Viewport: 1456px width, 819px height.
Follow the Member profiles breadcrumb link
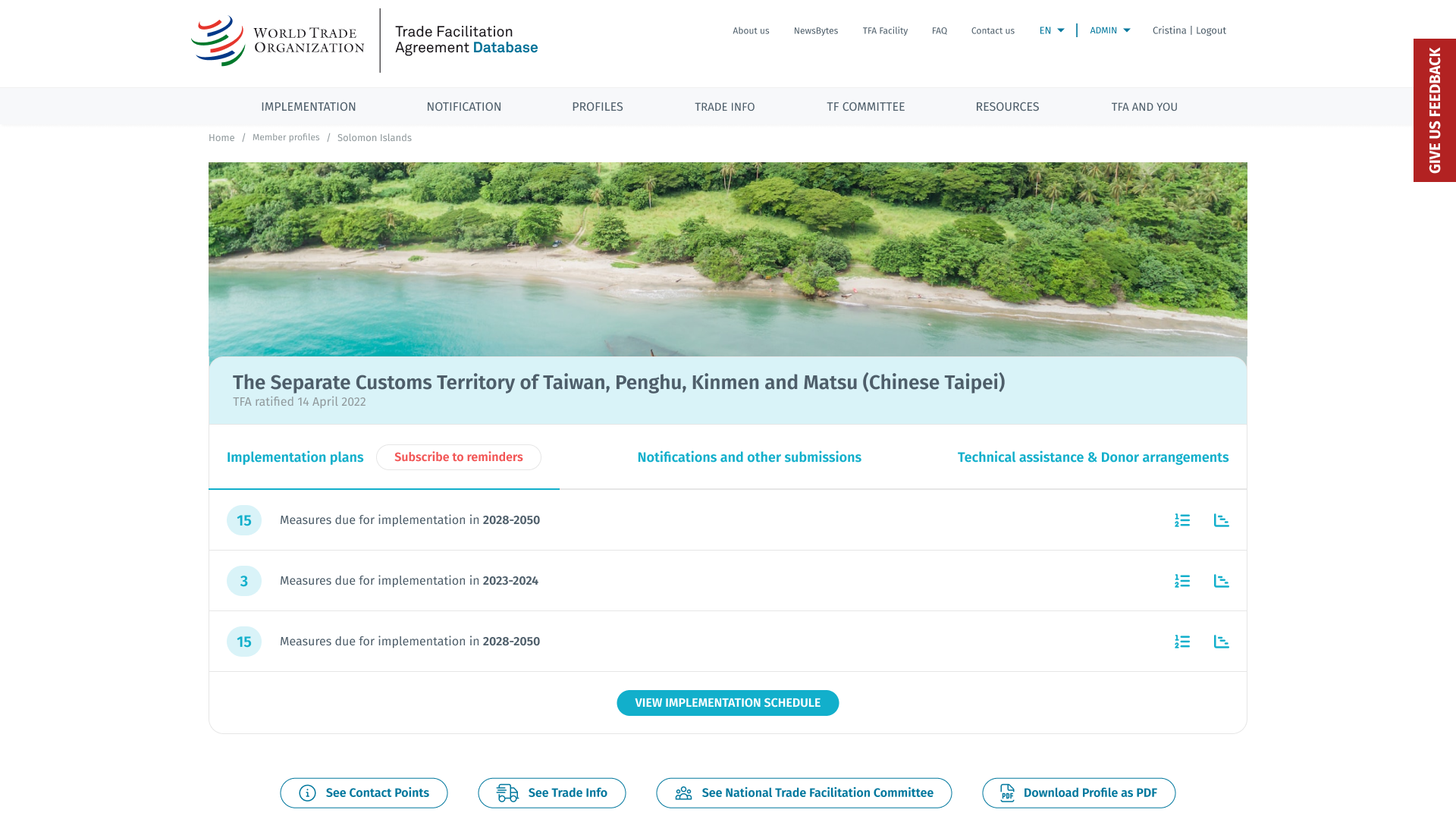point(286,137)
